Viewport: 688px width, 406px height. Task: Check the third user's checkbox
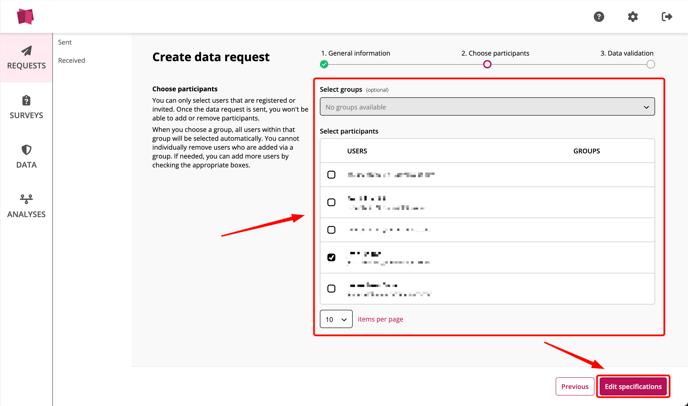(331, 230)
